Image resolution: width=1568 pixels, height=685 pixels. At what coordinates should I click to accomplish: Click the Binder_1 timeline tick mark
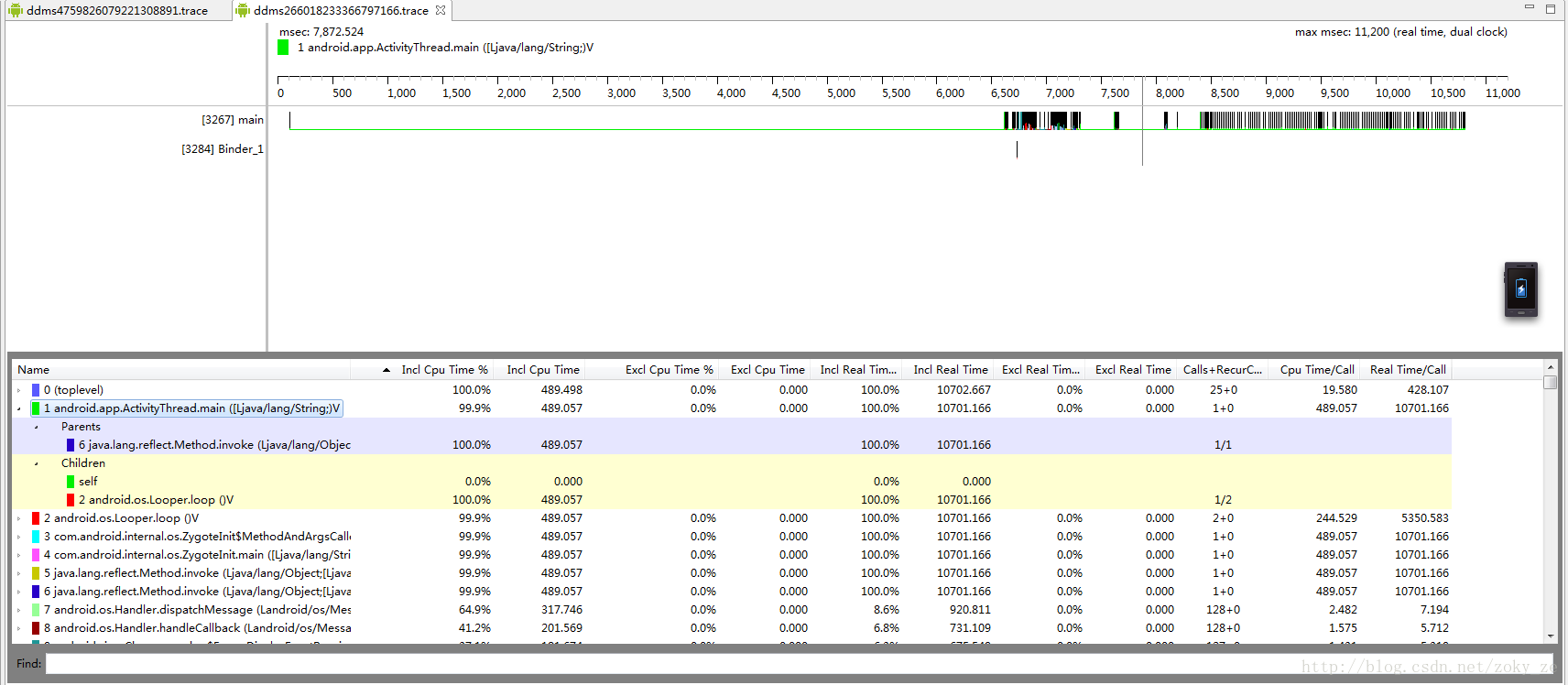(1017, 149)
